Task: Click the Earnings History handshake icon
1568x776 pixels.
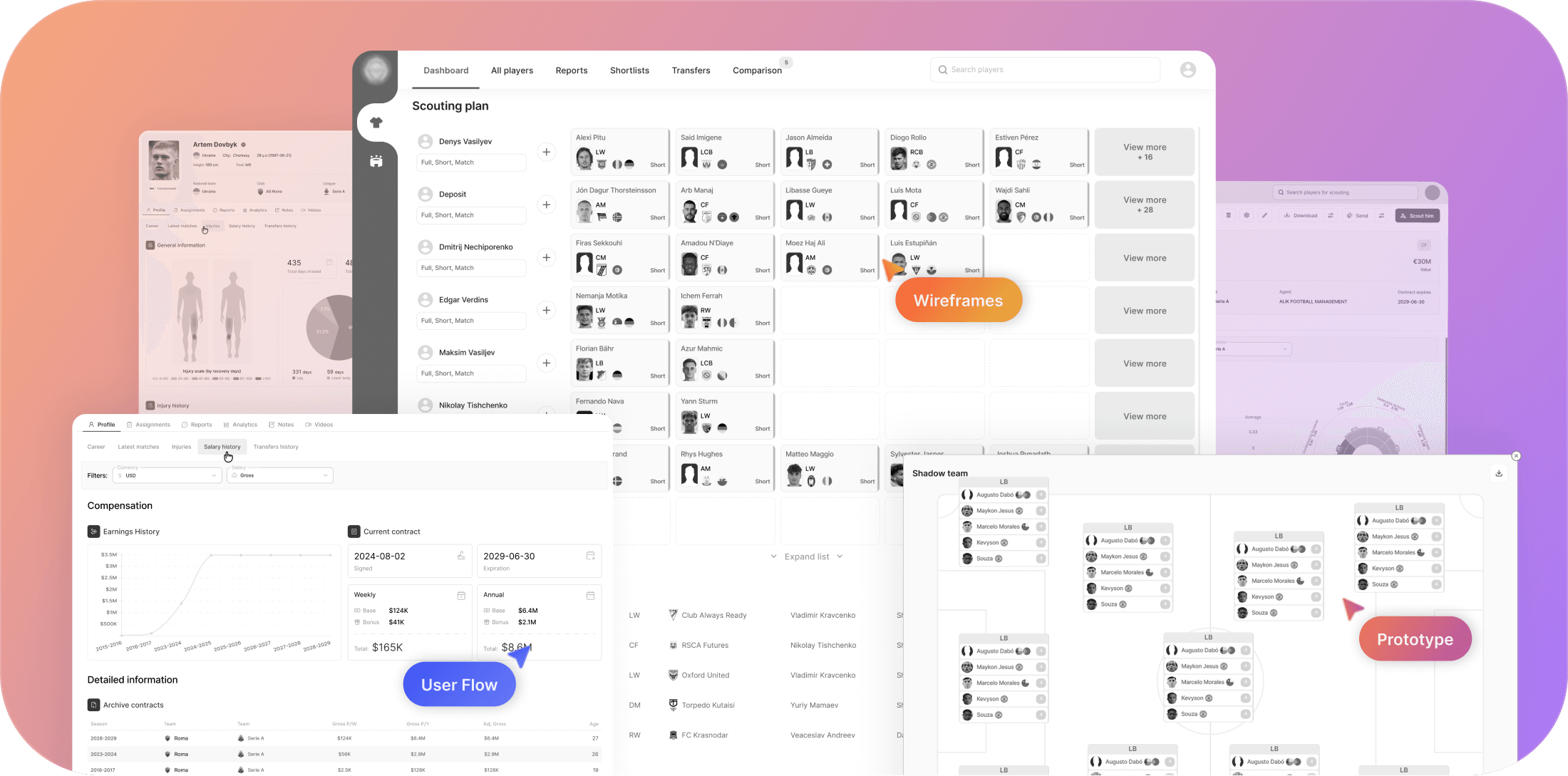Action: tap(93, 531)
